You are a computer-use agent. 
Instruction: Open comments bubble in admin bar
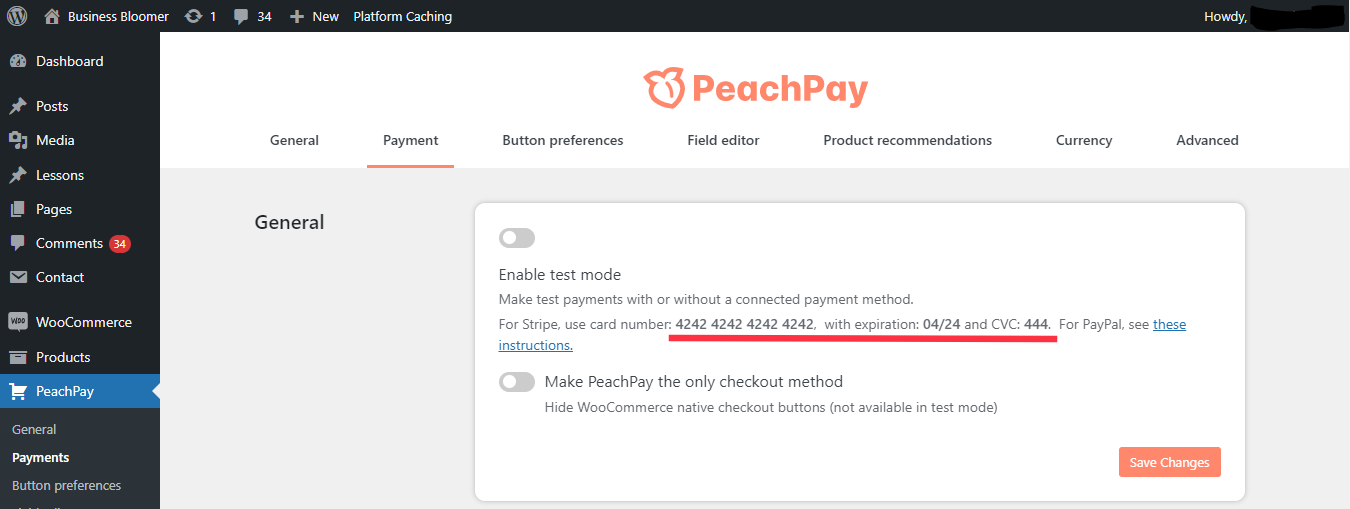[241, 17]
